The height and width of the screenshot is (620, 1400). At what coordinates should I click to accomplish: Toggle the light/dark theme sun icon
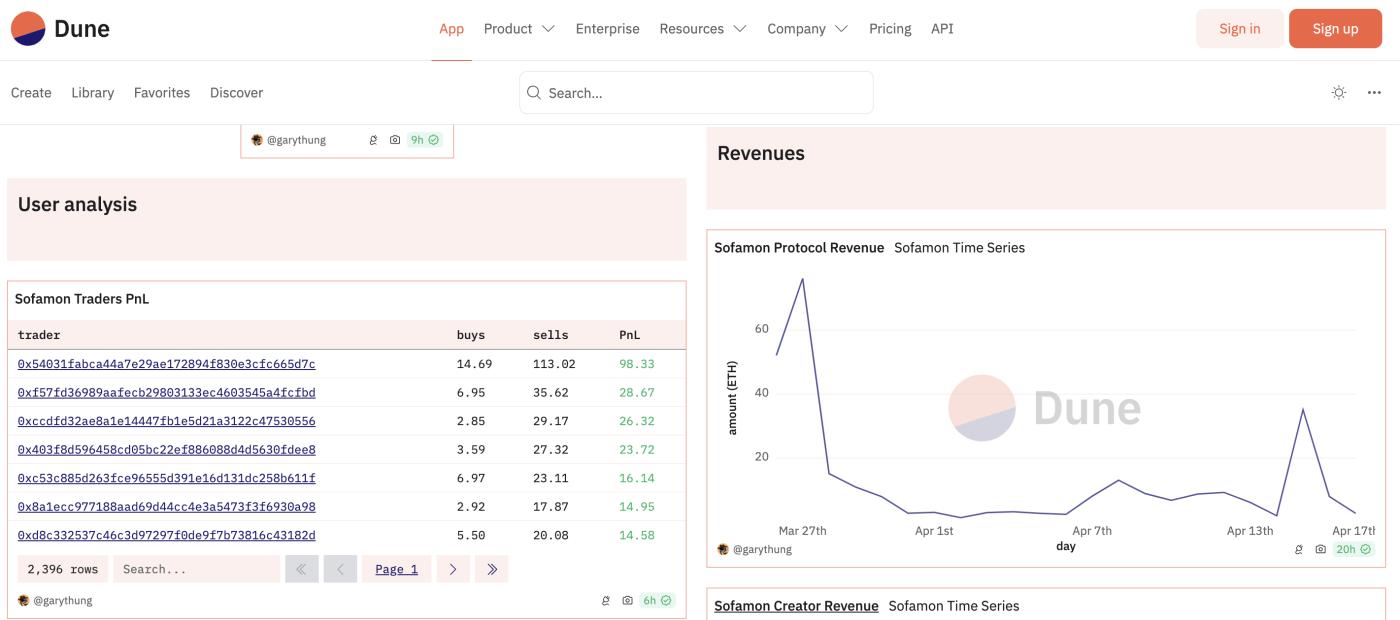pyautogui.click(x=1339, y=93)
